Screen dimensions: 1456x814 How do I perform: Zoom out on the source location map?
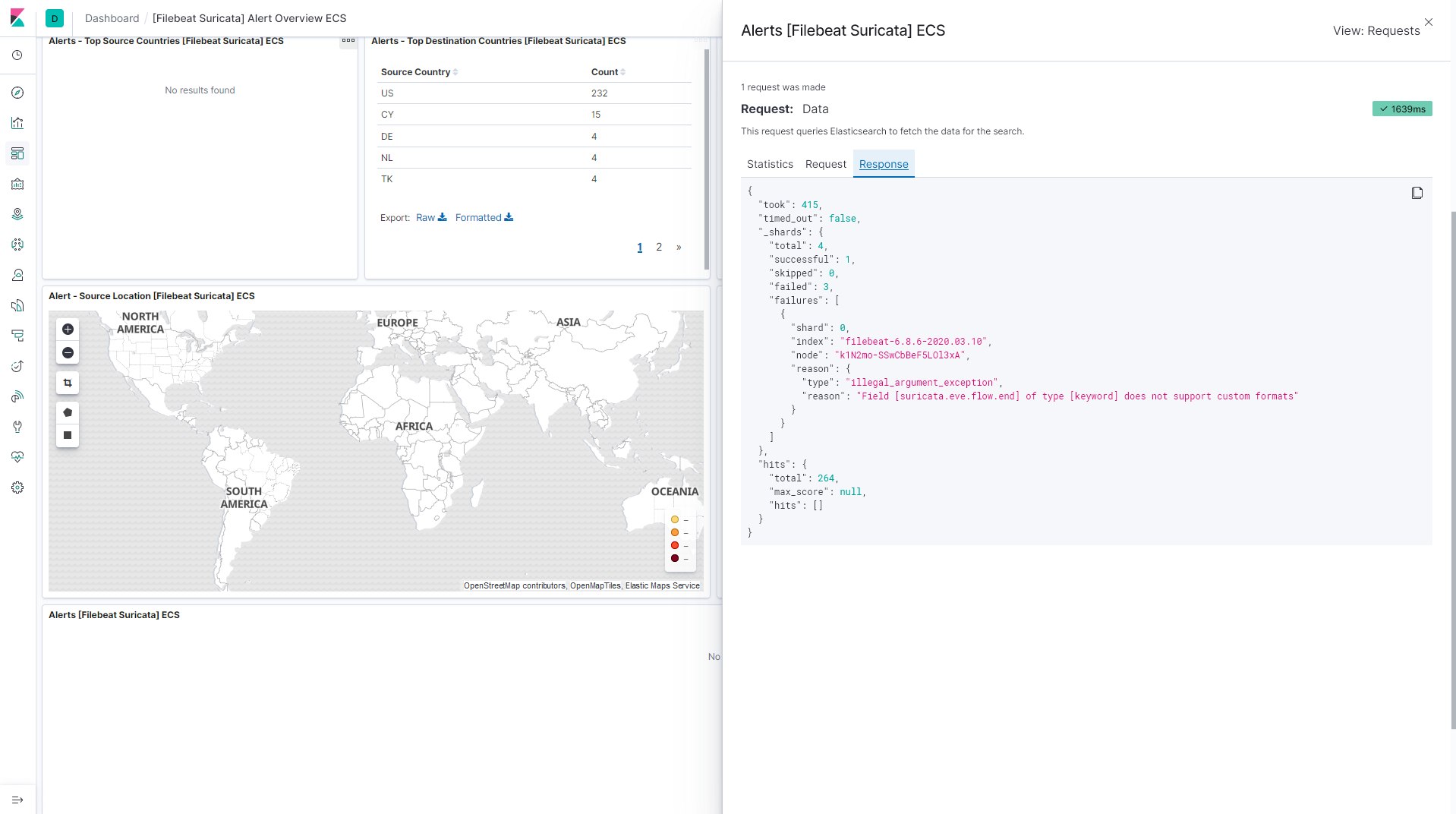tap(68, 353)
